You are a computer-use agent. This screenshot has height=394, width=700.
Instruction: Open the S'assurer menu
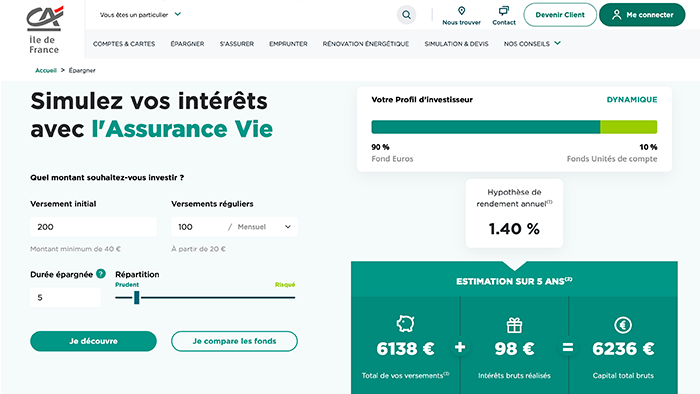[237, 44]
